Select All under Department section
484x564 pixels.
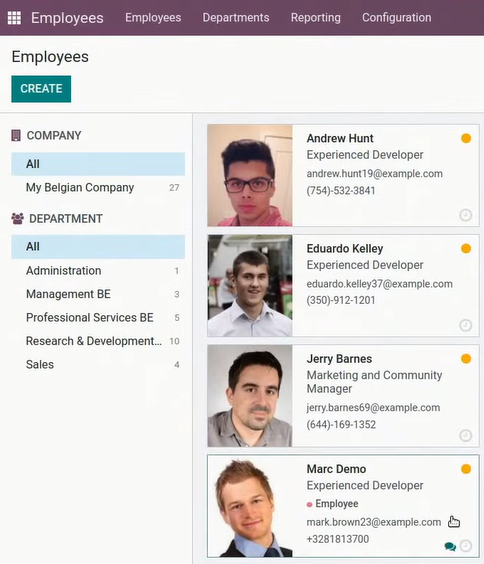pyautogui.click(x=98, y=247)
